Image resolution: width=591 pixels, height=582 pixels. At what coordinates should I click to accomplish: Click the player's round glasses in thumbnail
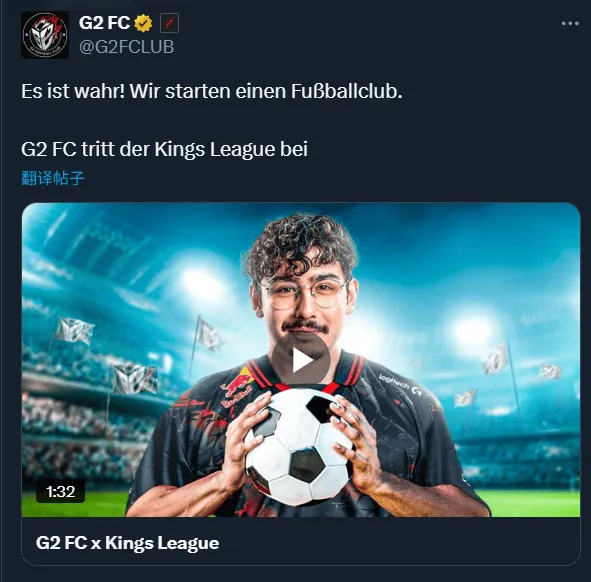coord(304,292)
